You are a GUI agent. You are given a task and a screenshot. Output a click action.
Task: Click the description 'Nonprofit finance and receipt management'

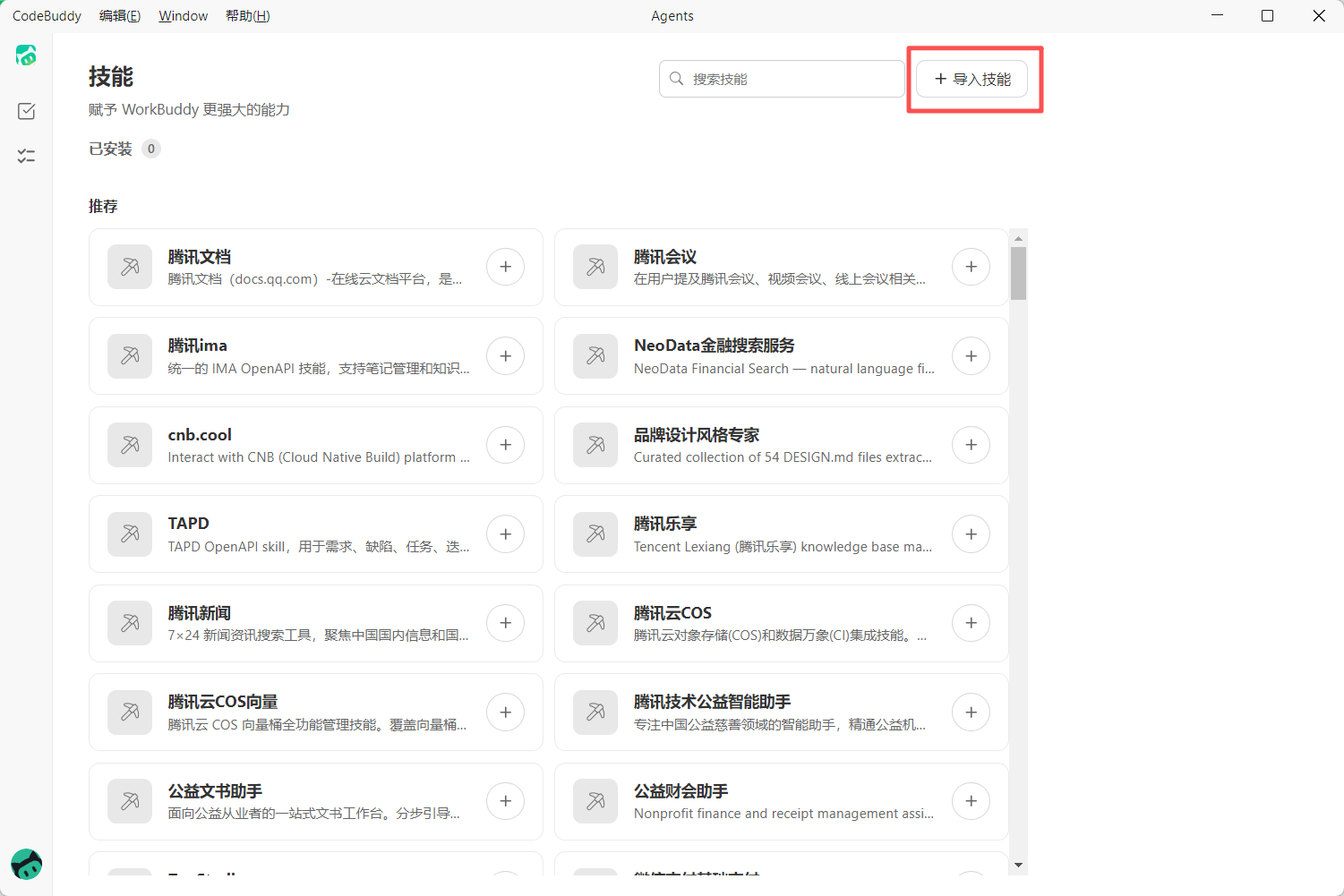tap(783, 814)
